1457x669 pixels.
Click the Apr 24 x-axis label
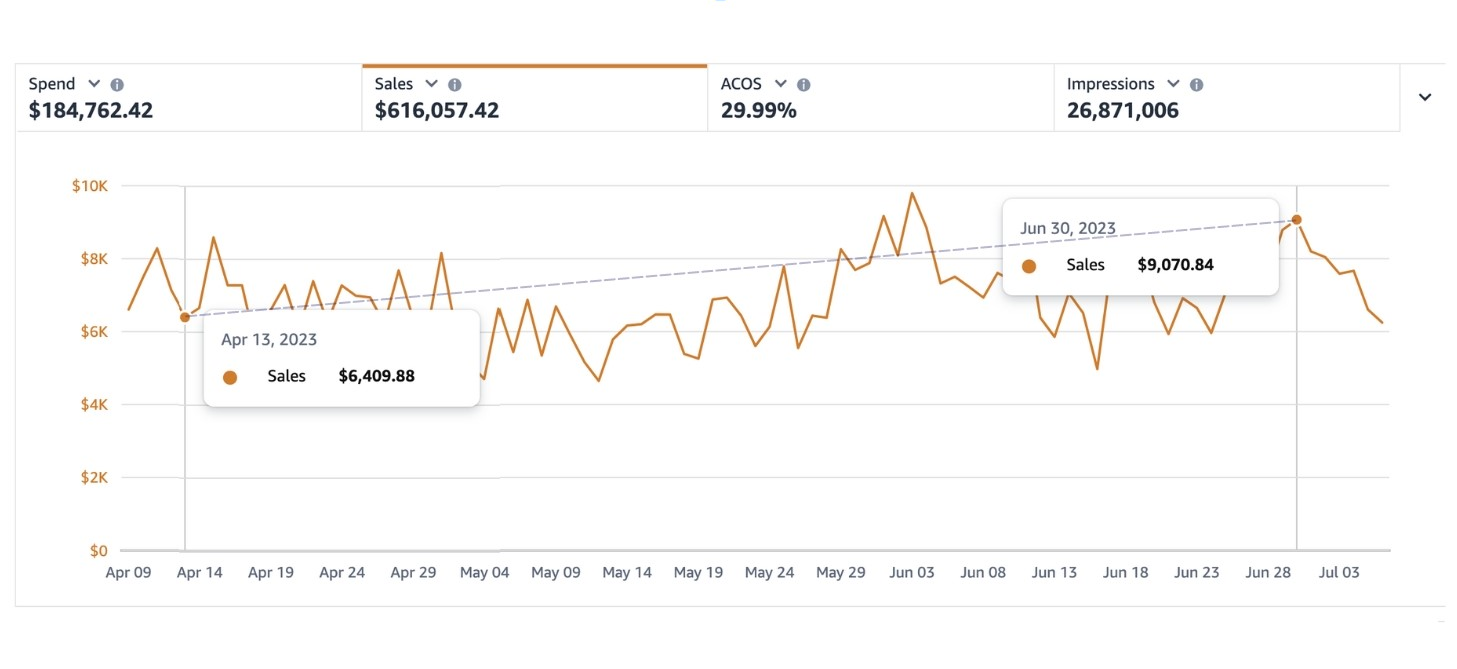(x=342, y=573)
